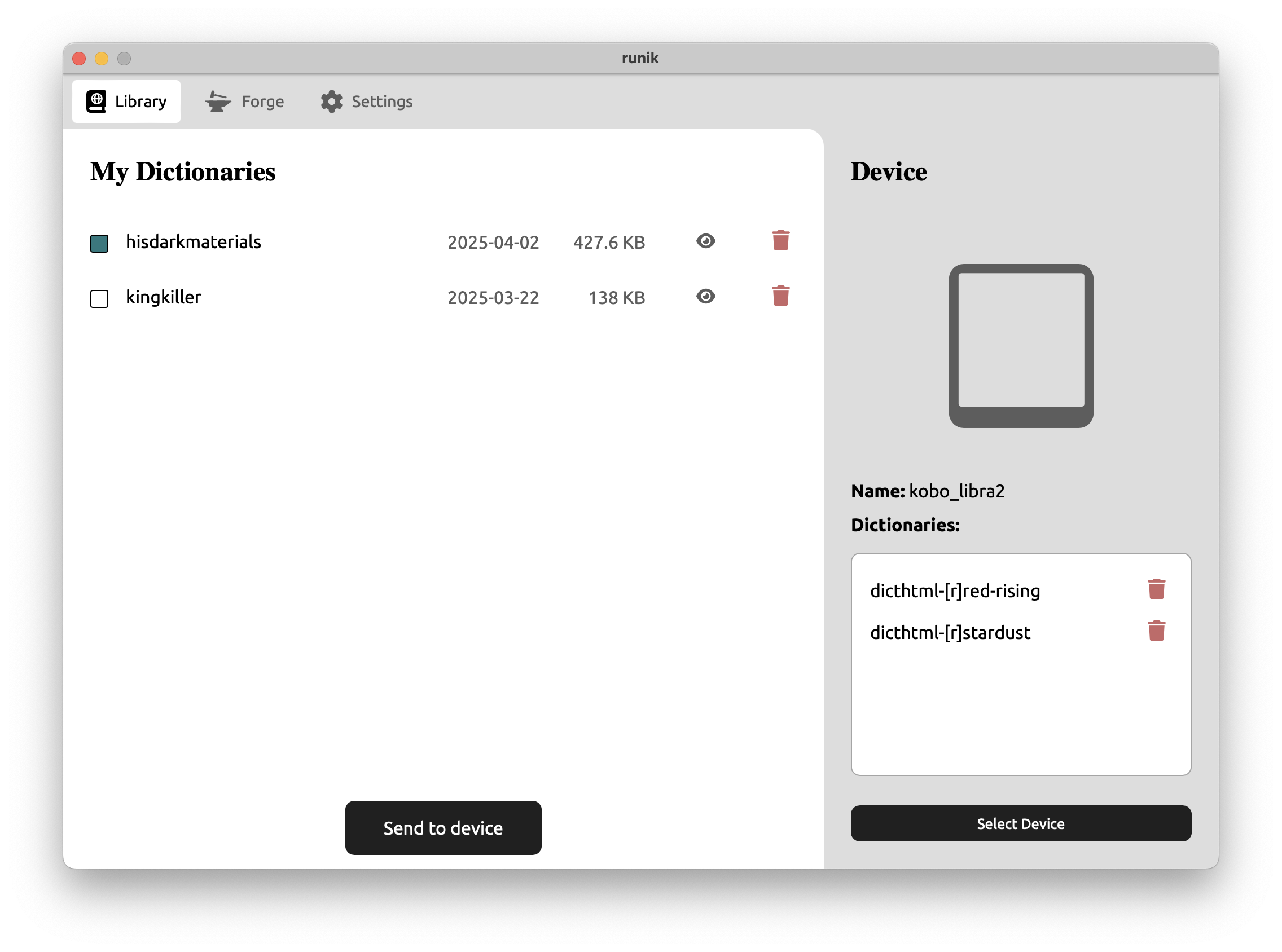
Task: Minimize the runik window with yellow button
Action: coord(102,59)
